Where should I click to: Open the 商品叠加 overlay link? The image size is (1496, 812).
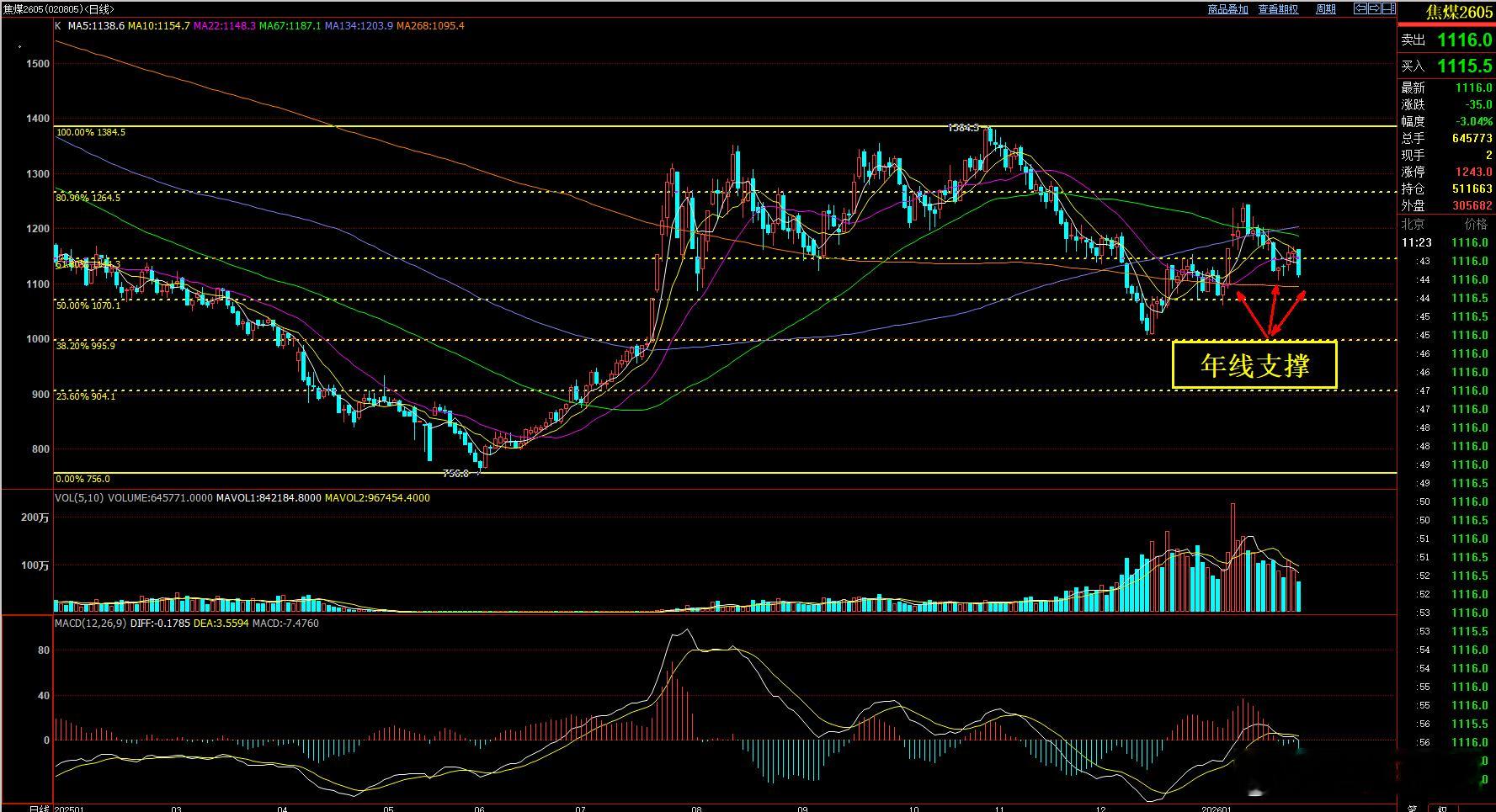pos(1227,9)
